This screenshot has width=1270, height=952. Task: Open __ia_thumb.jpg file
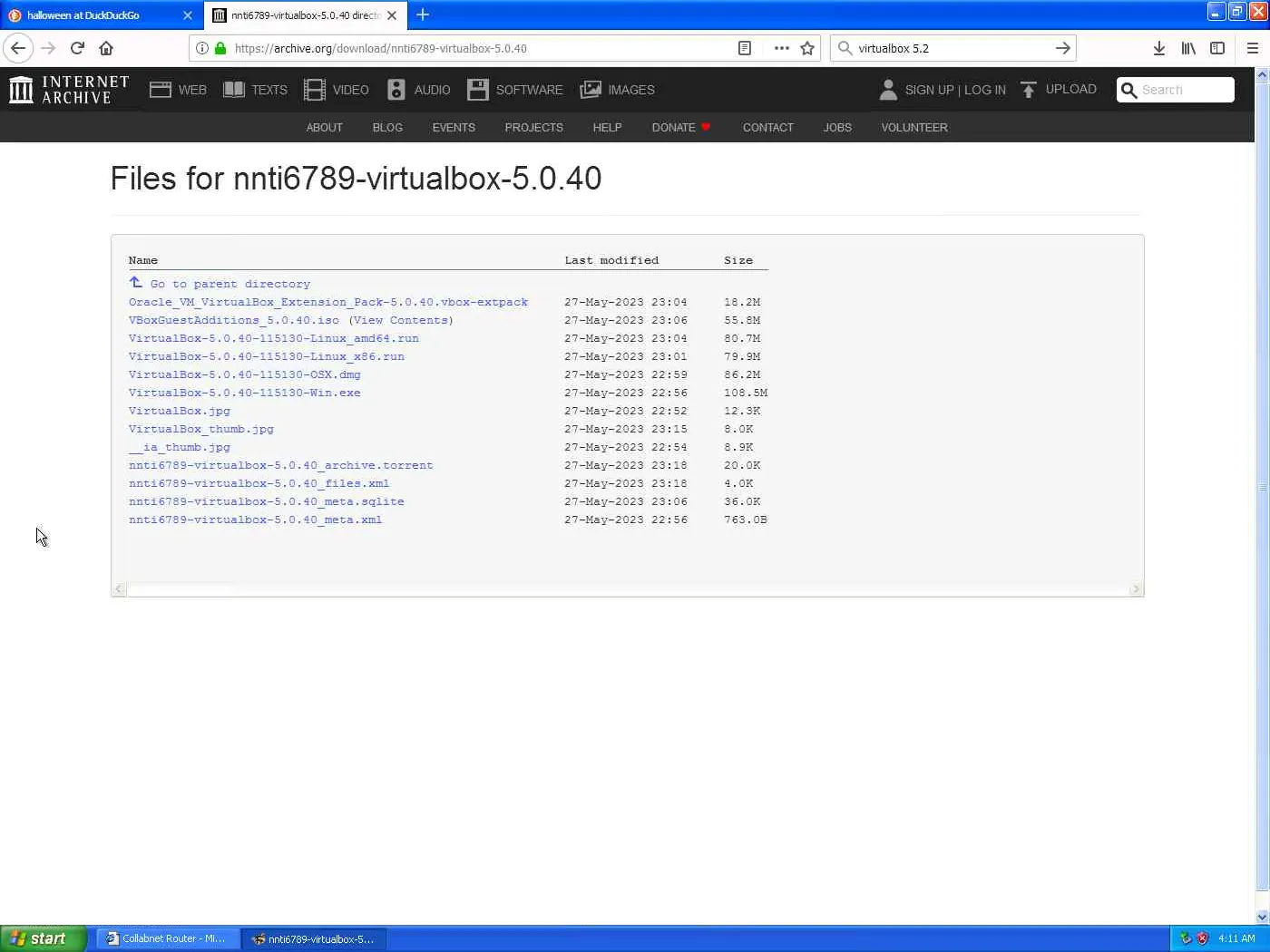coord(180,447)
